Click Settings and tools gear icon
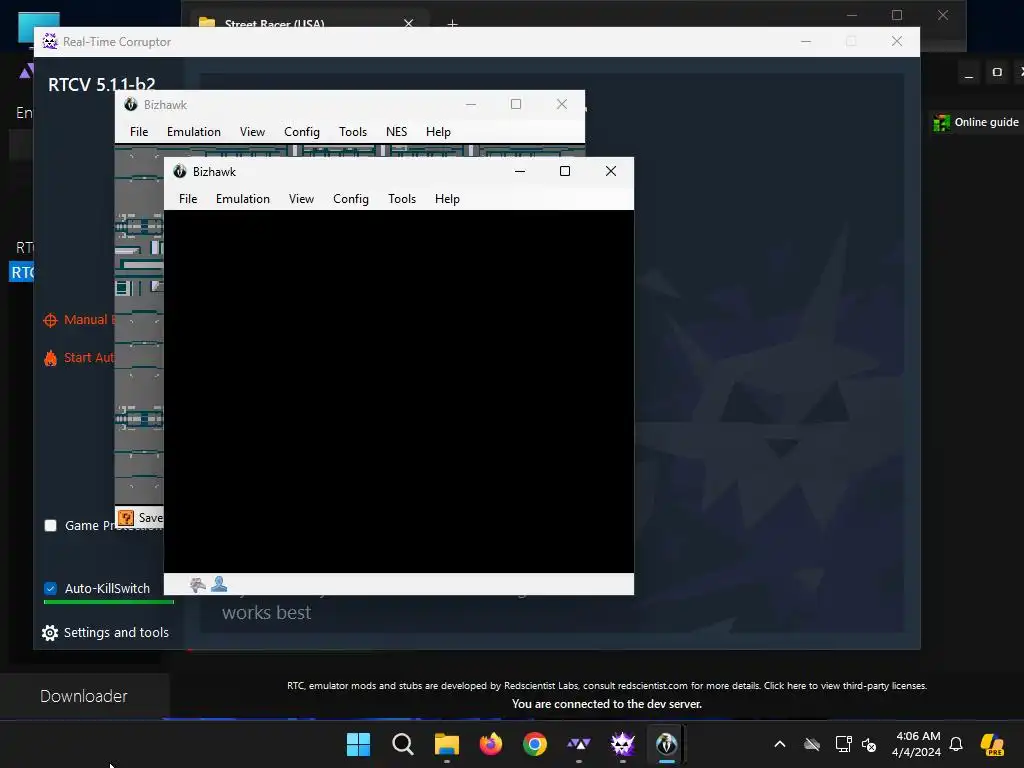 point(50,633)
